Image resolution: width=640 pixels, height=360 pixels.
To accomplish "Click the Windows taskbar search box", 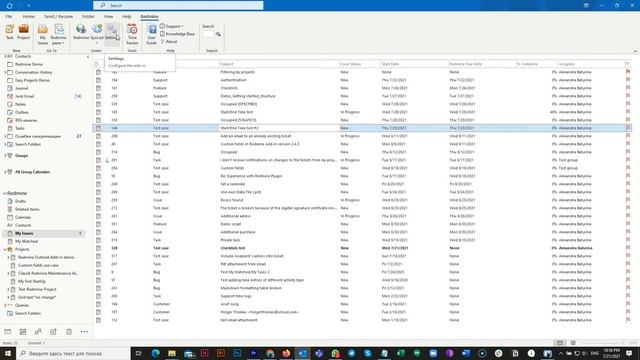I will click(x=73, y=353).
